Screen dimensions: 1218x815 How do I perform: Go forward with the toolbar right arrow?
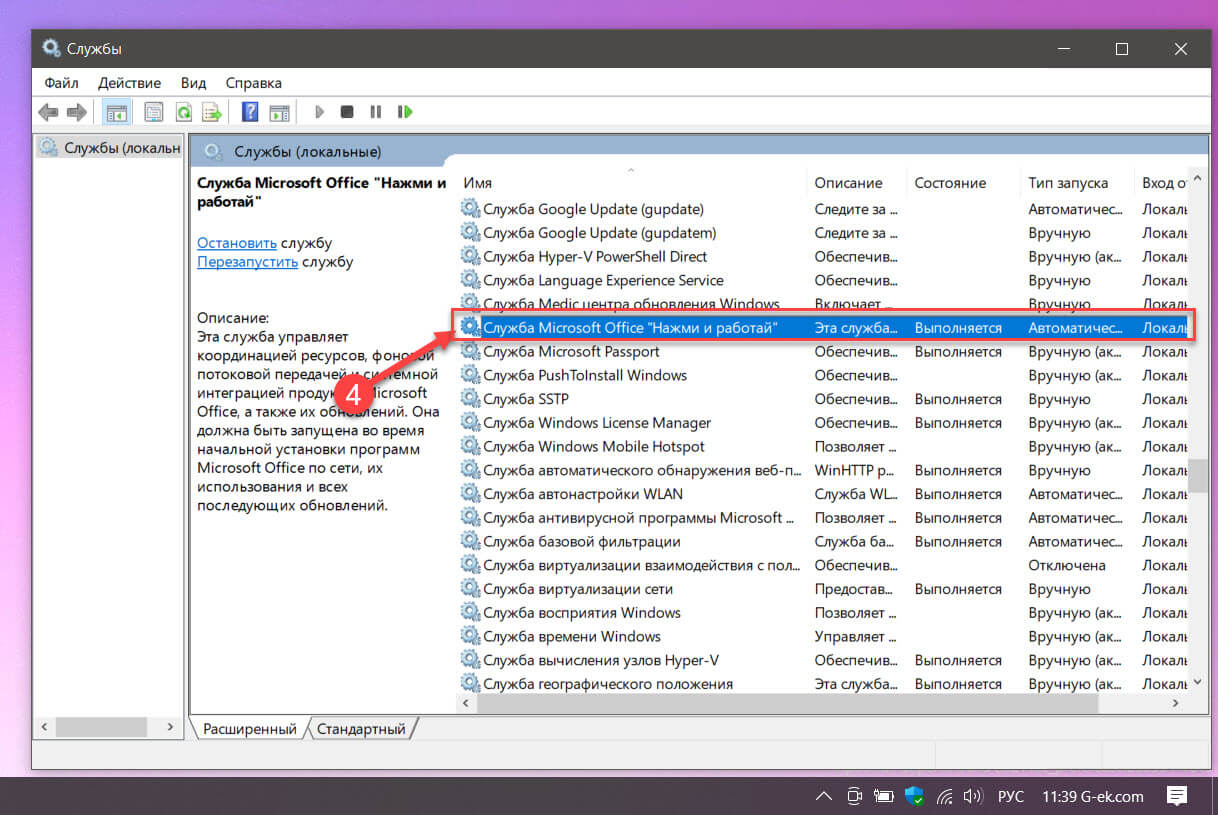pos(76,112)
